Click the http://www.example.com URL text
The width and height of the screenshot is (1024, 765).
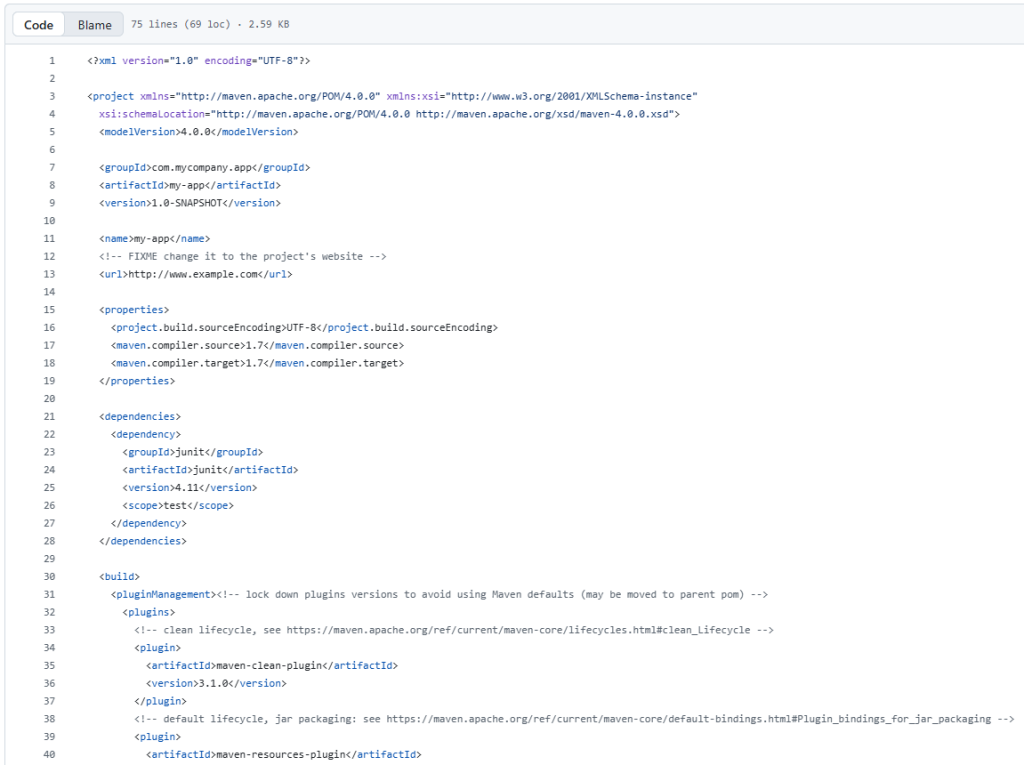[191, 274]
